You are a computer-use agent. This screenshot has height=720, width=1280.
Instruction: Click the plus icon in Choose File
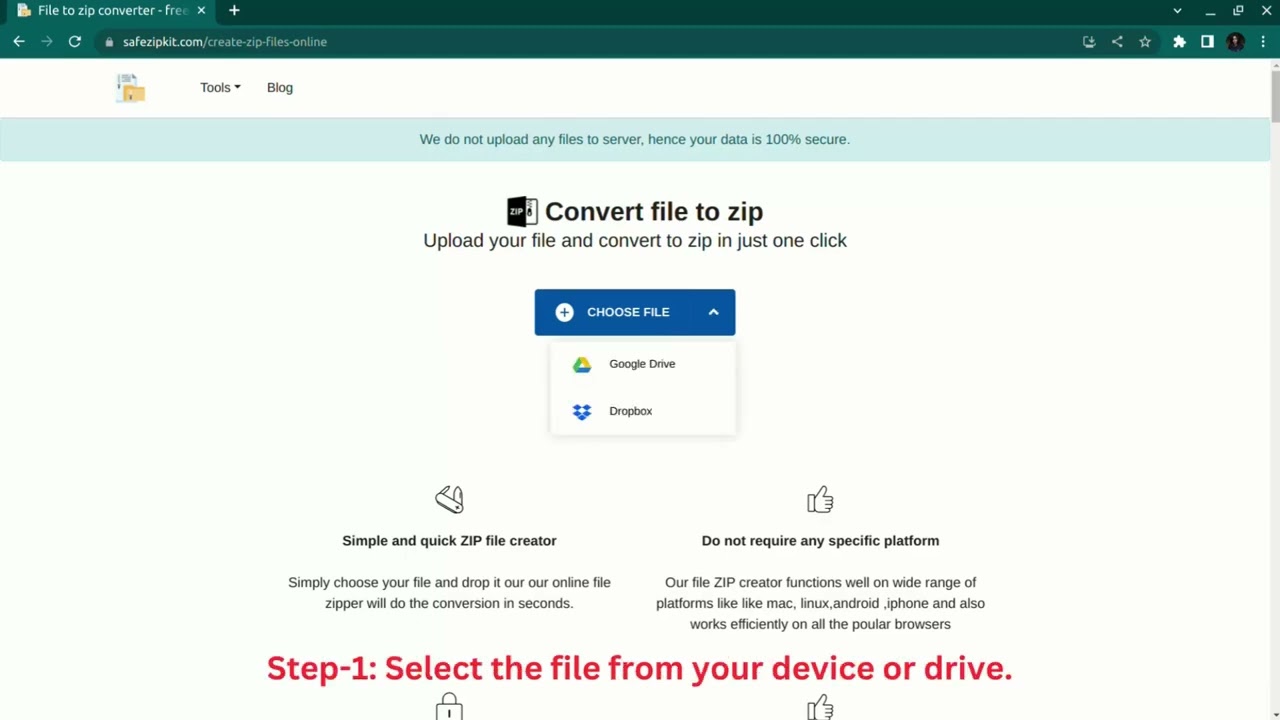(x=564, y=312)
